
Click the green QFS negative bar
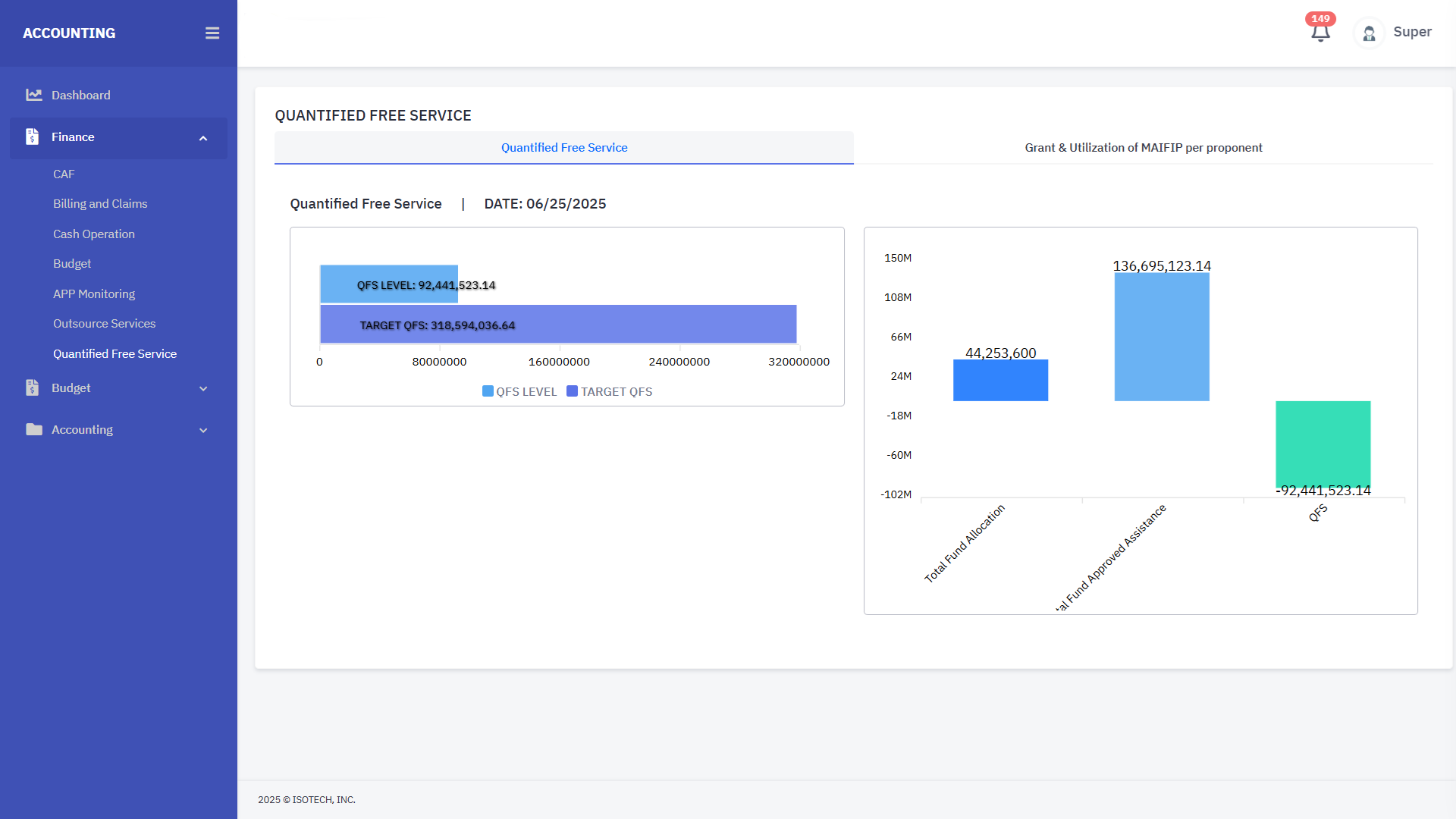(1323, 443)
